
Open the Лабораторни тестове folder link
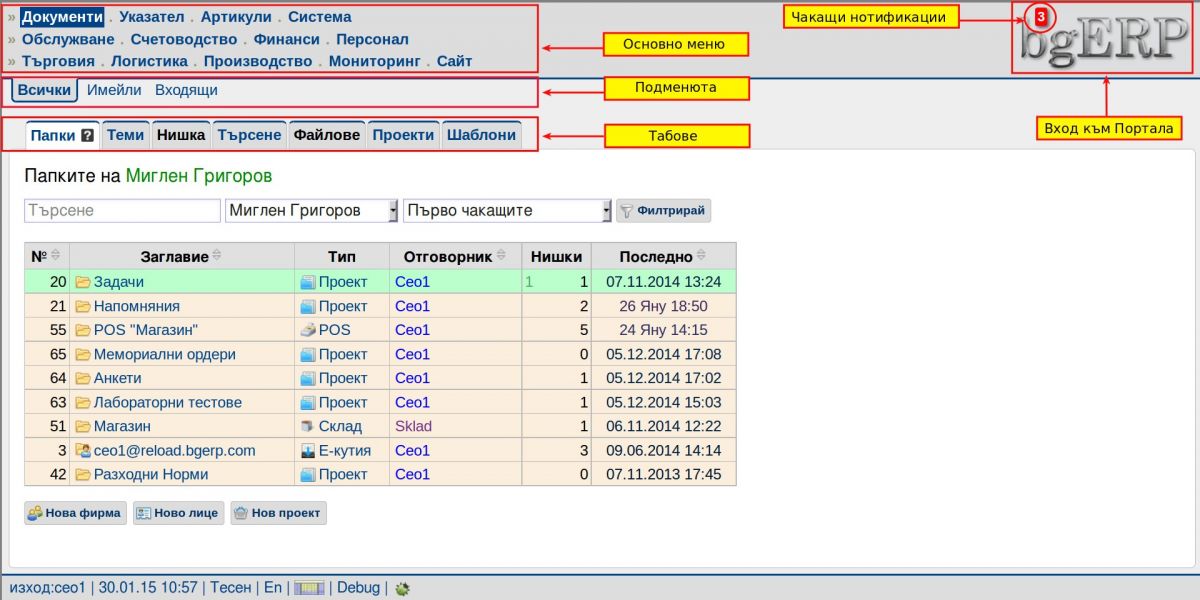click(168, 402)
